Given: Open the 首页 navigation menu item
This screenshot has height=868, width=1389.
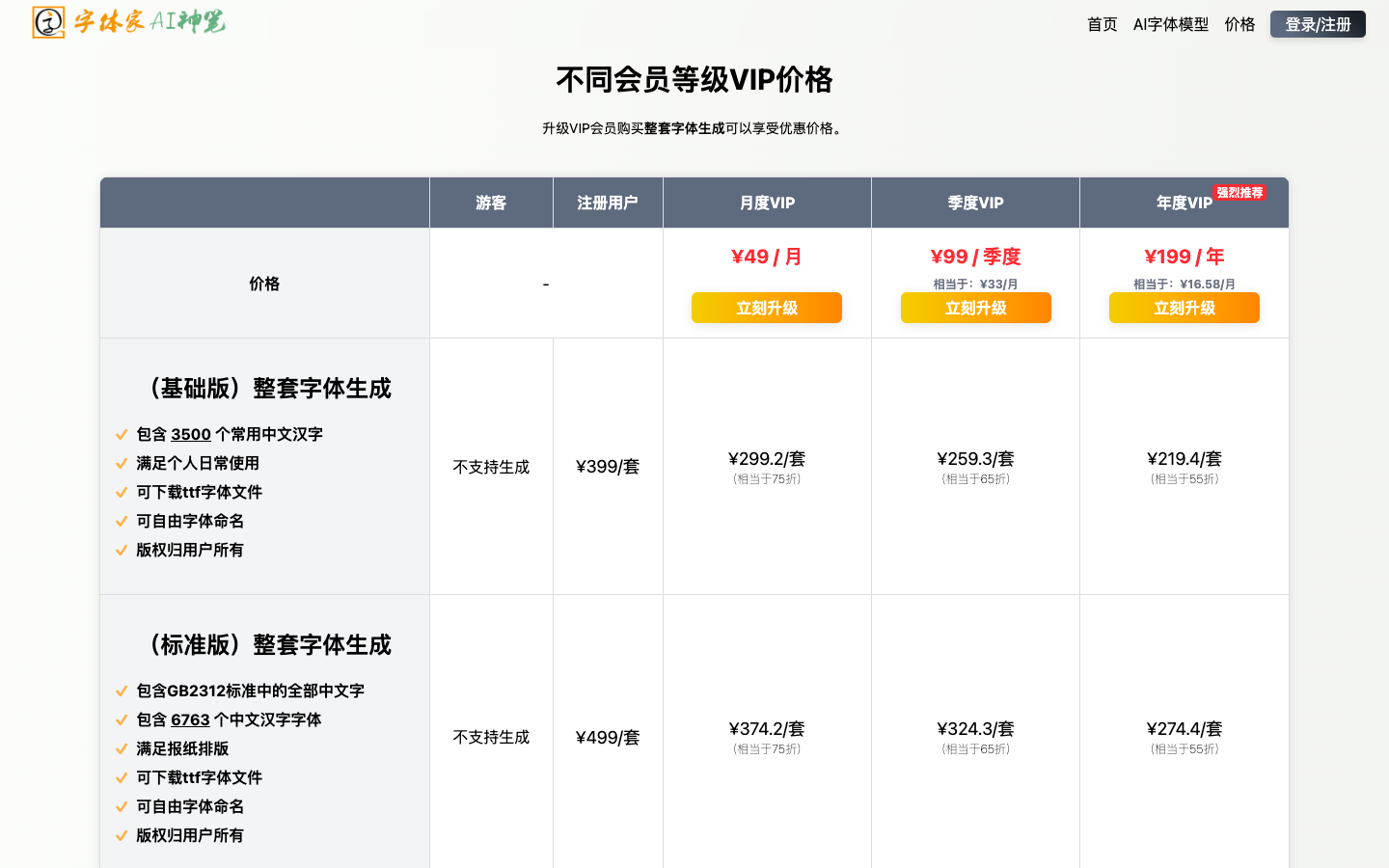Looking at the screenshot, I should (1102, 24).
